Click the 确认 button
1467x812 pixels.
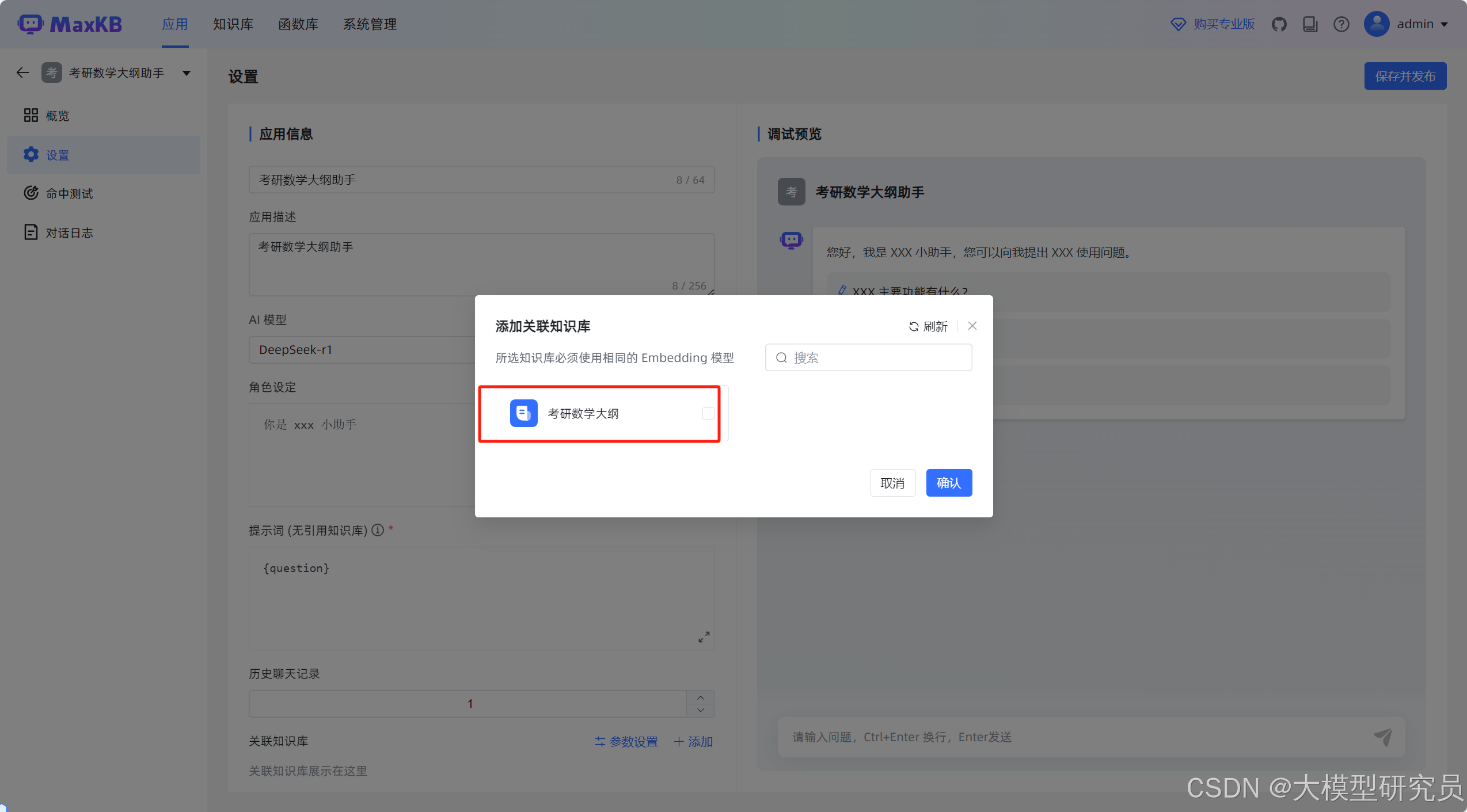pyautogui.click(x=948, y=482)
